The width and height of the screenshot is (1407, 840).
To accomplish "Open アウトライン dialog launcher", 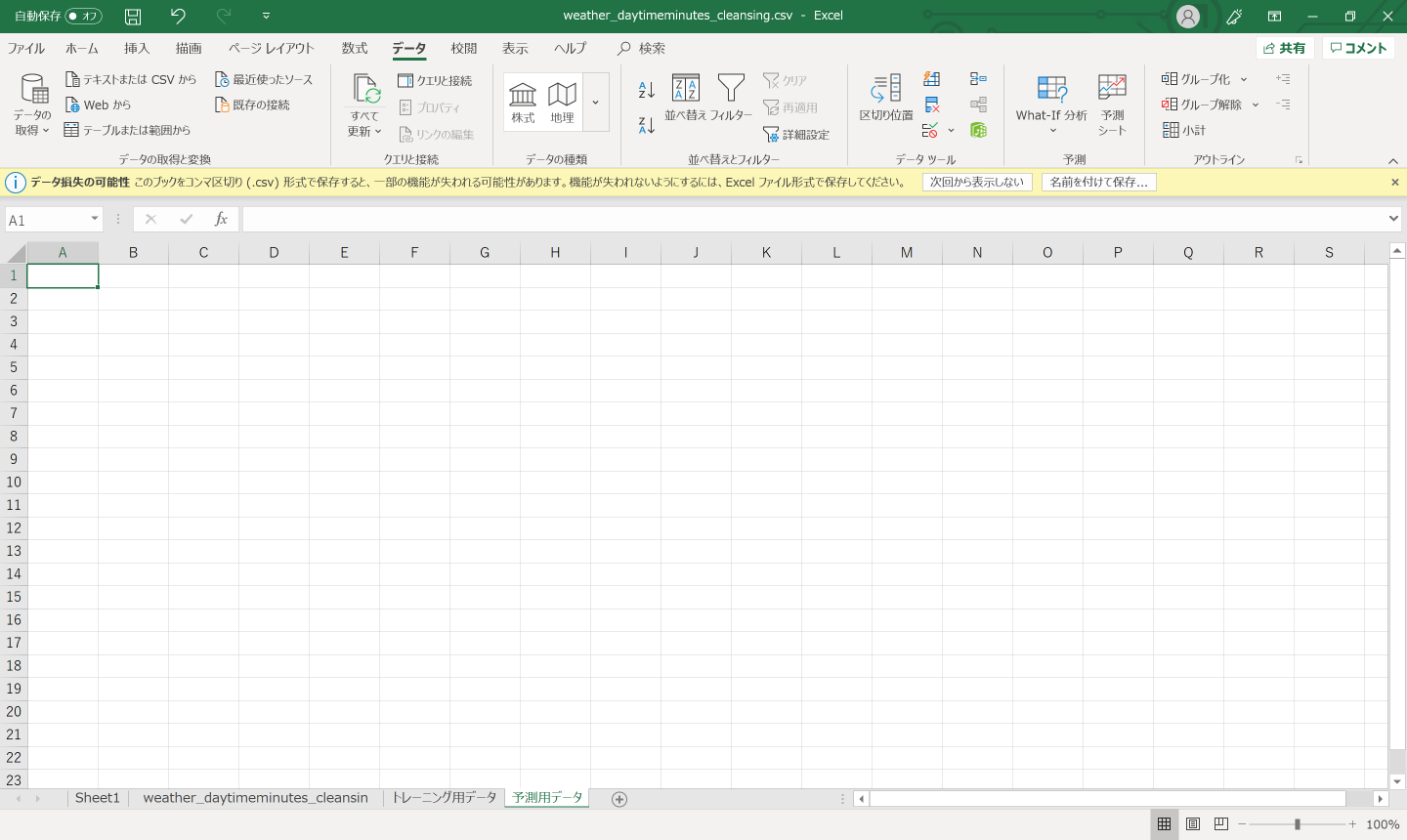I will 1299,160.
